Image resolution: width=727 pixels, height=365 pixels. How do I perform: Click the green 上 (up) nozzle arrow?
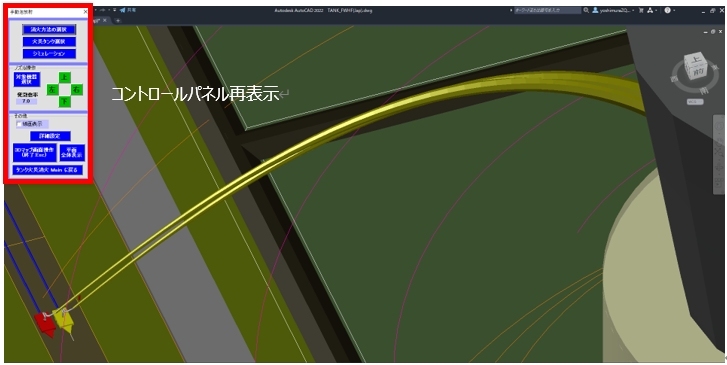click(65, 77)
